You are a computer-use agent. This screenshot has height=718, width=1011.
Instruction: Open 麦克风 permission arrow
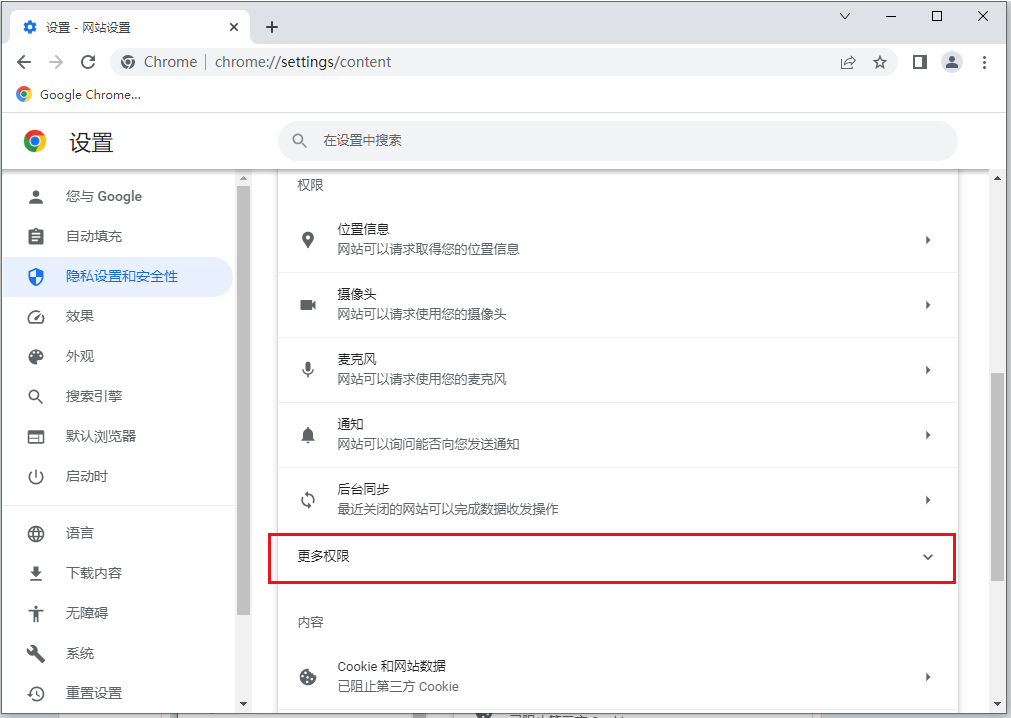(x=928, y=370)
